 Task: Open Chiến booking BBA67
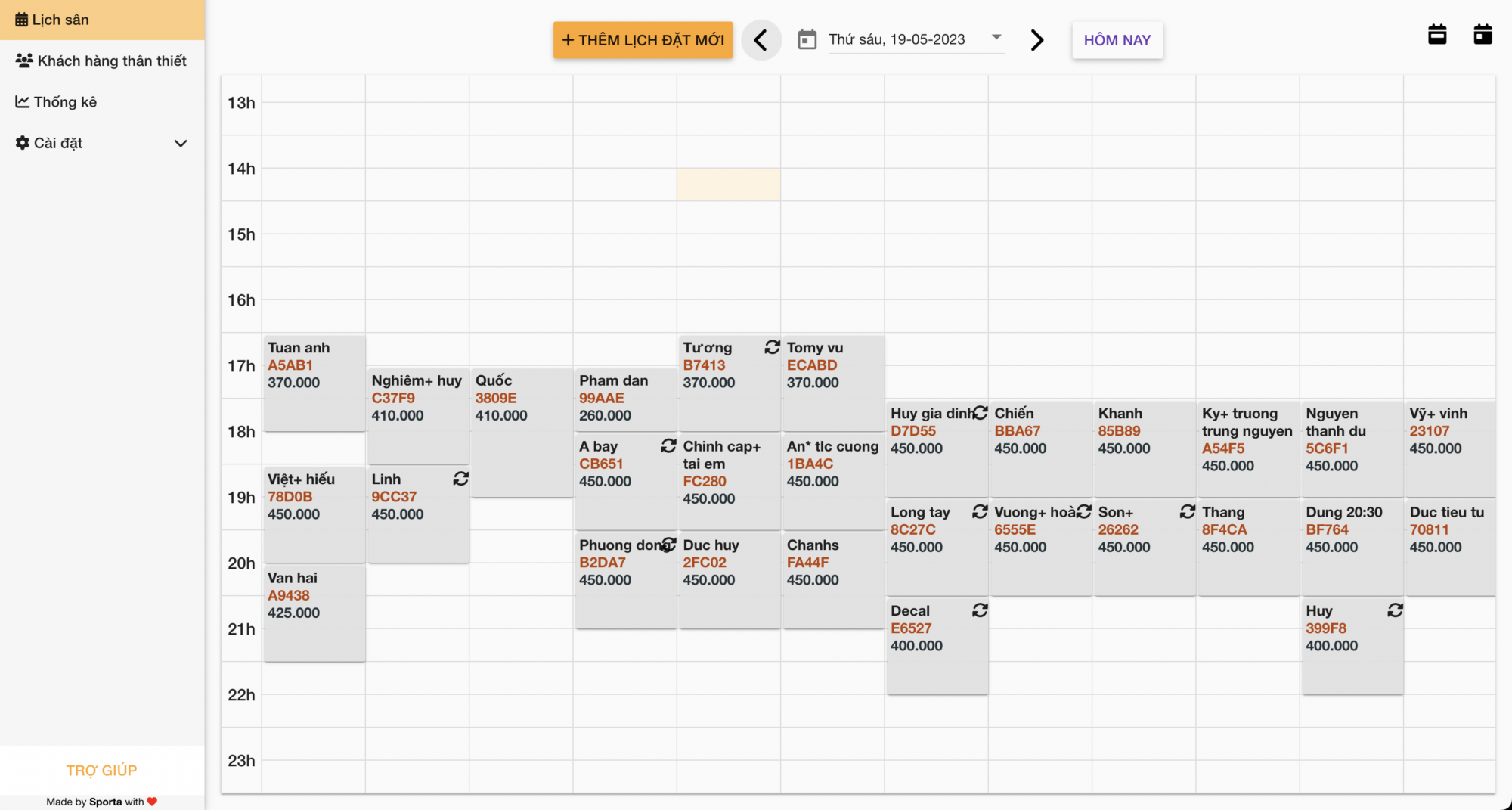tap(1041, 449)
